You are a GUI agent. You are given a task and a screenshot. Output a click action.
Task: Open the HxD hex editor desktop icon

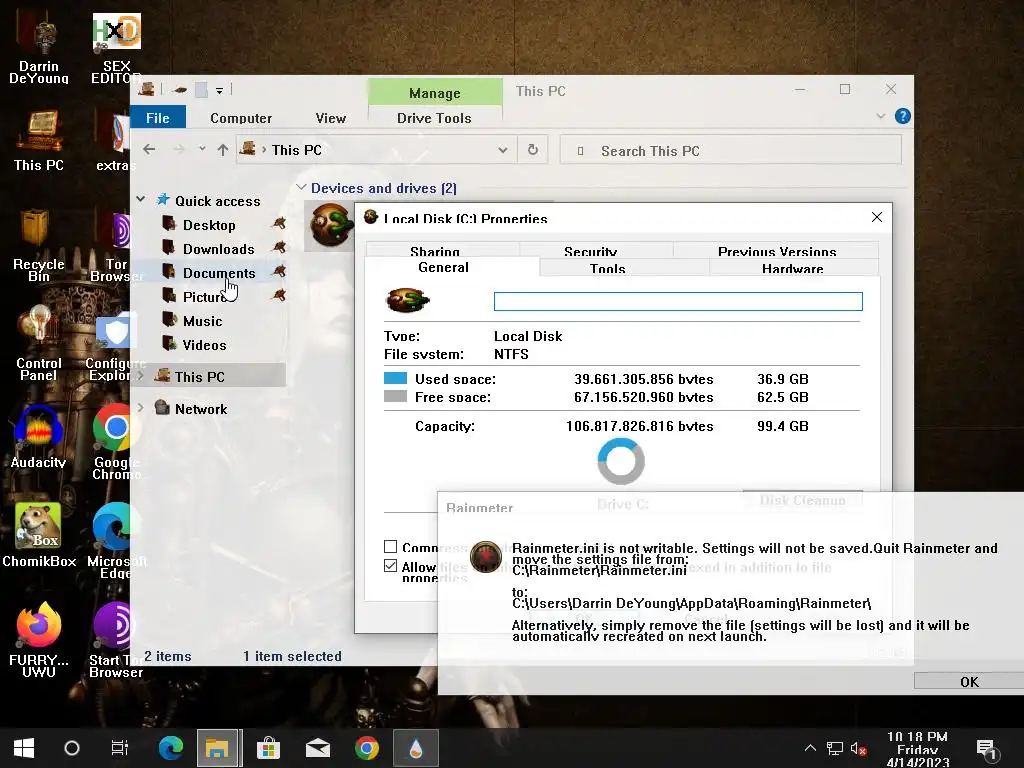coord(116,50)
